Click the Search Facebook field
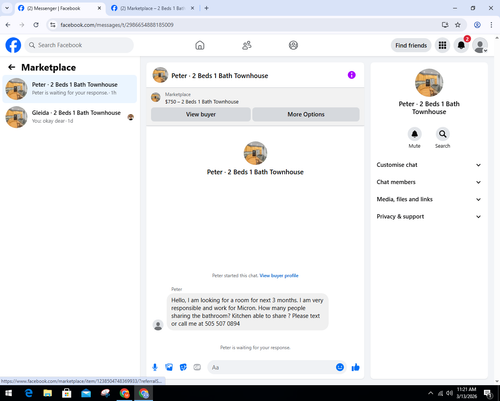Viewport: 500px width, 401px height. (79, 45)
